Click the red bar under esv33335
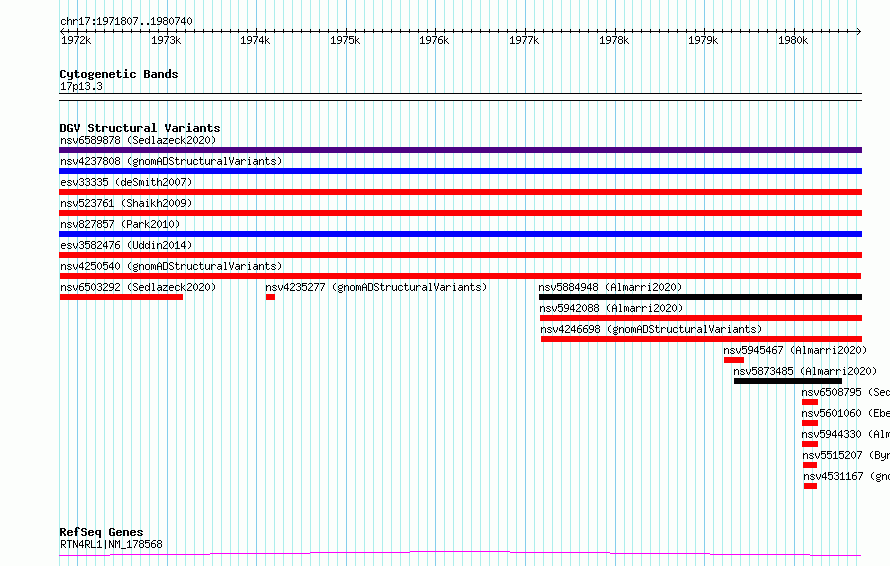 tap(460, 192)
